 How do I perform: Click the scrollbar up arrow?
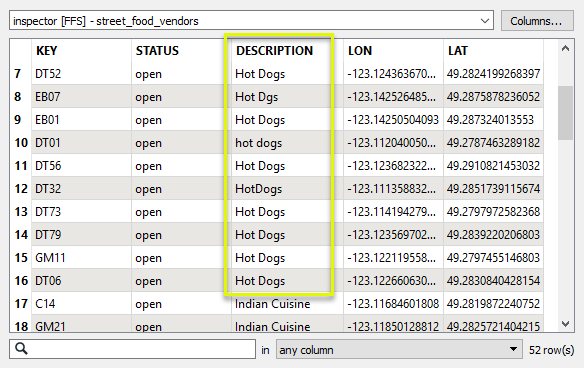(565, 48)
